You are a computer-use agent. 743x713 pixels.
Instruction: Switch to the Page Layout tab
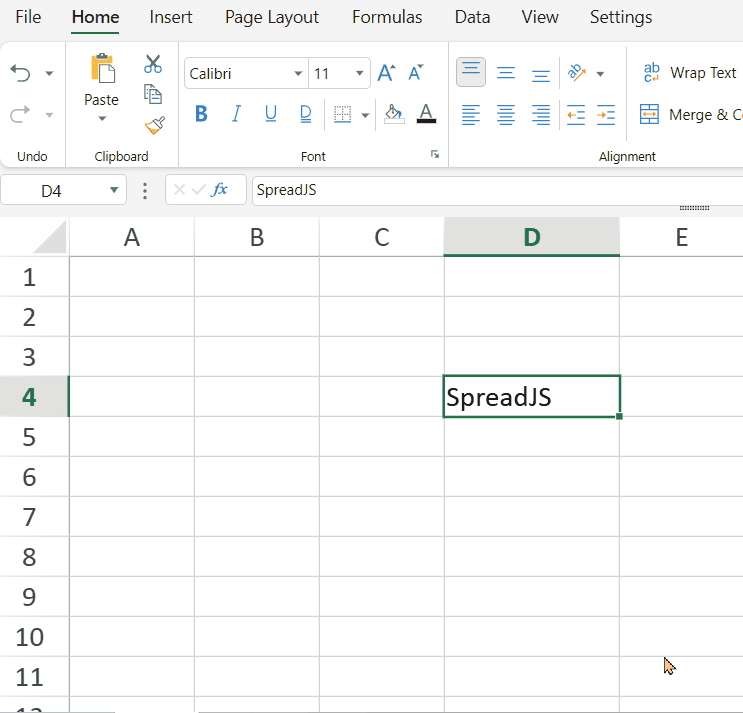[x=272, y=17]
